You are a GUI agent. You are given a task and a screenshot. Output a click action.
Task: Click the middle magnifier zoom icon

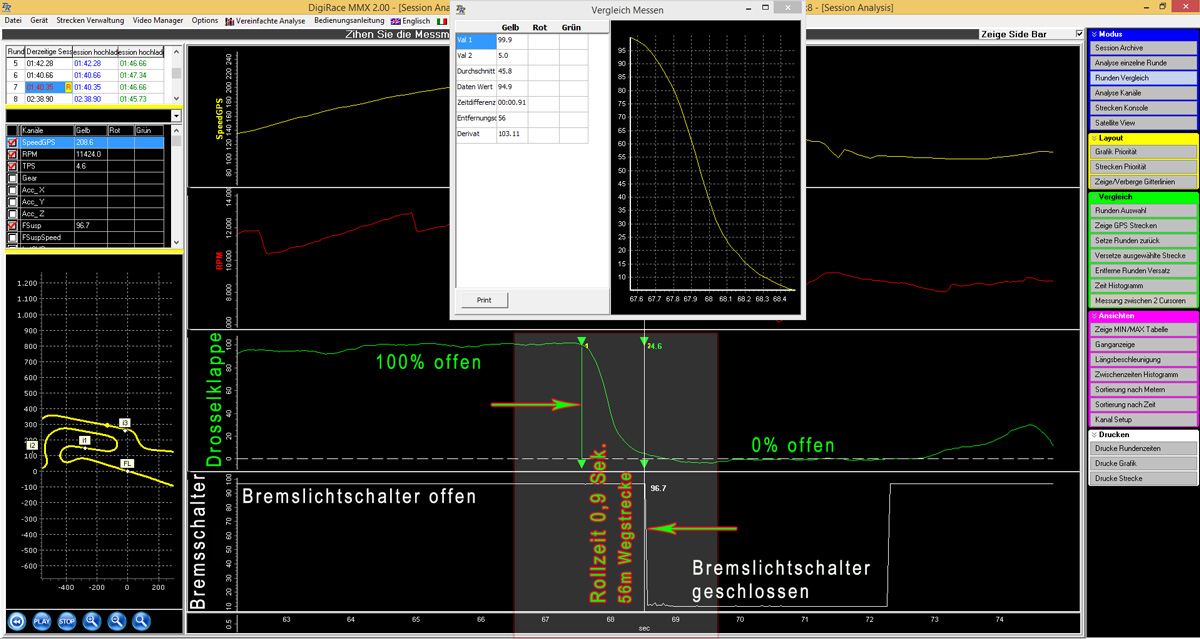pos(116,621)
